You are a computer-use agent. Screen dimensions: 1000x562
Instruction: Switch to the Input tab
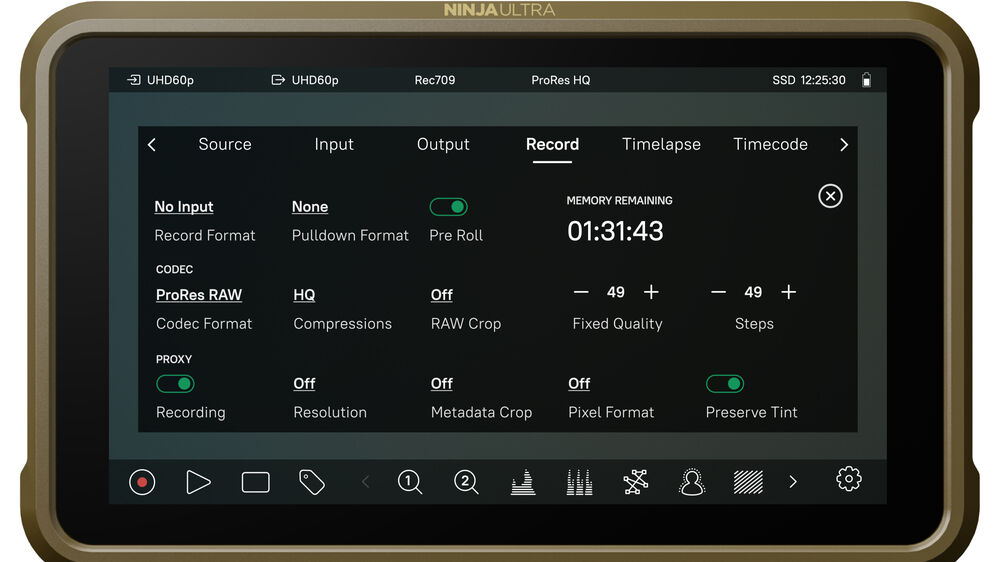[334, 144]
